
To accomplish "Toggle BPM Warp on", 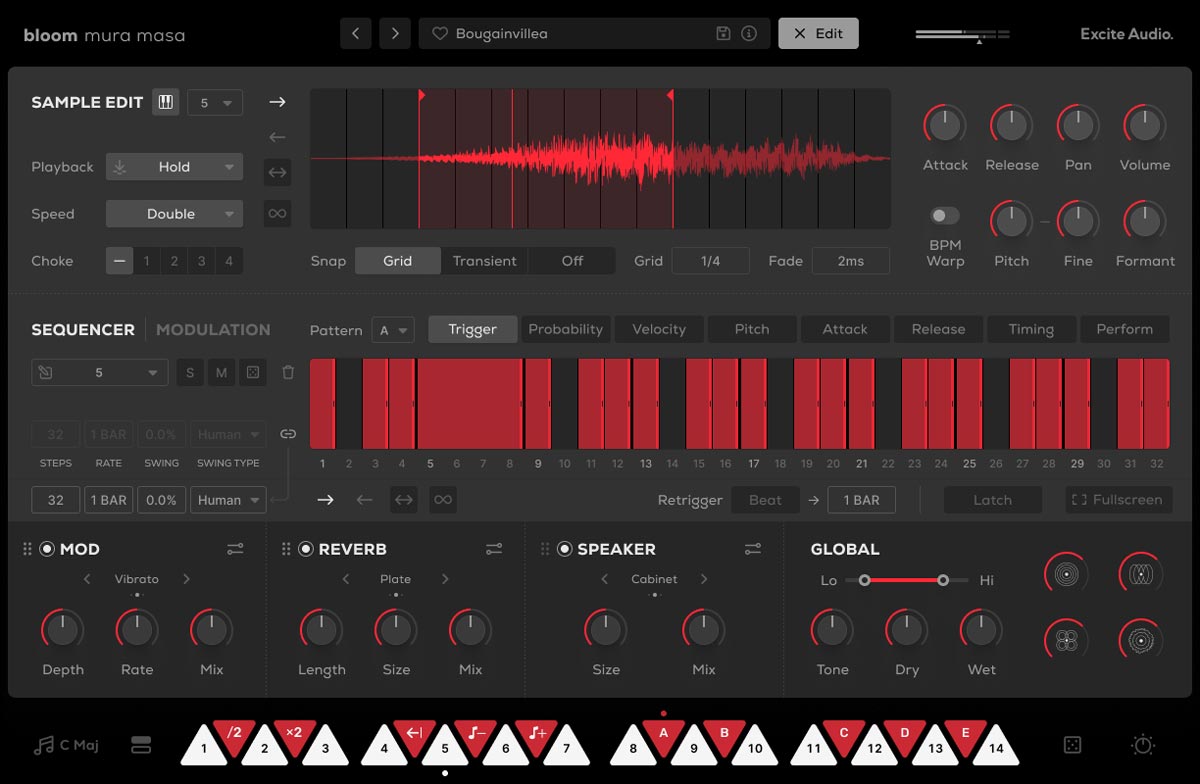I will (944, 214).
